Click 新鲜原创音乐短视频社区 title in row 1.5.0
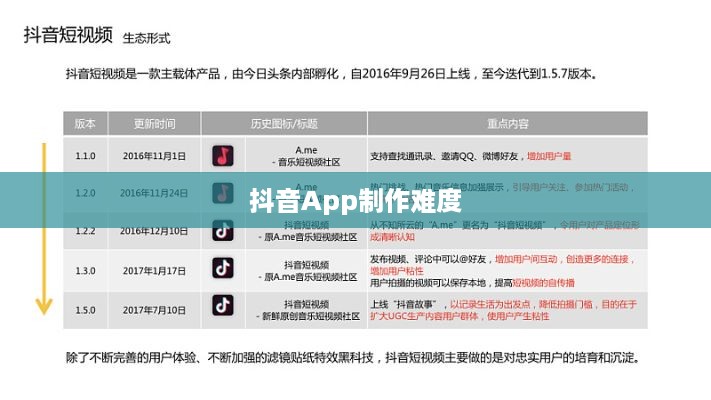Image resolution: width=711 pixels, height=400 pixels. point(308,316)
